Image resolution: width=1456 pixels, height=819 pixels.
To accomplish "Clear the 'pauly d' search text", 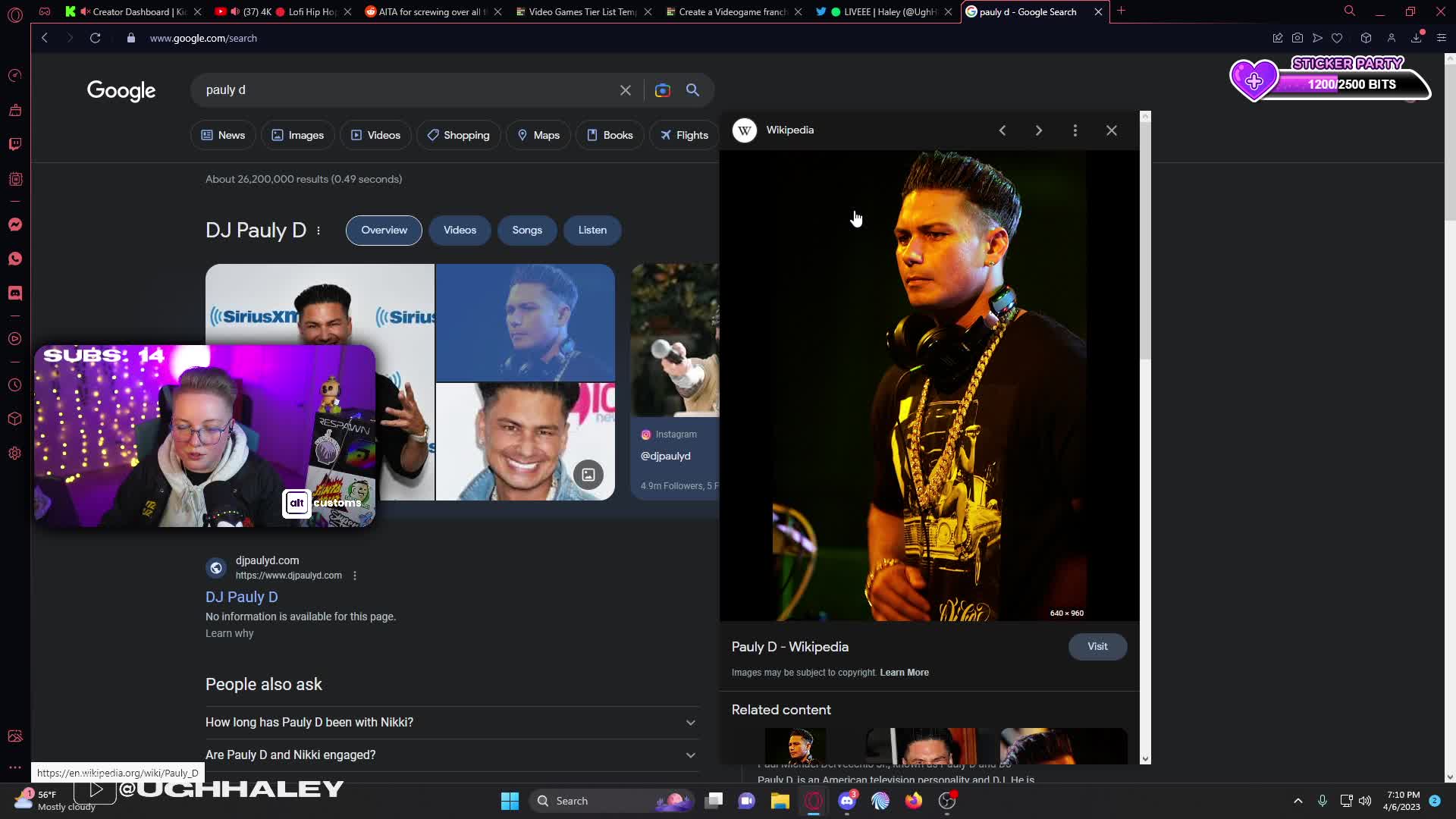I will pyautogui.click(x=625, y=90).
